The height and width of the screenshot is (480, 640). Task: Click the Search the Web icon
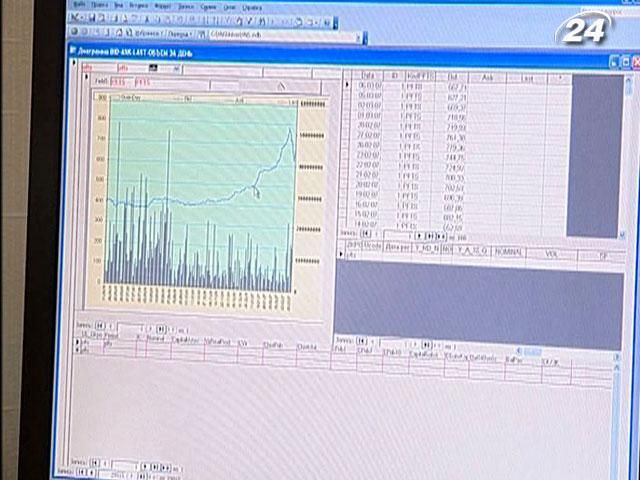pyautogui.click(x=128, y=33)
